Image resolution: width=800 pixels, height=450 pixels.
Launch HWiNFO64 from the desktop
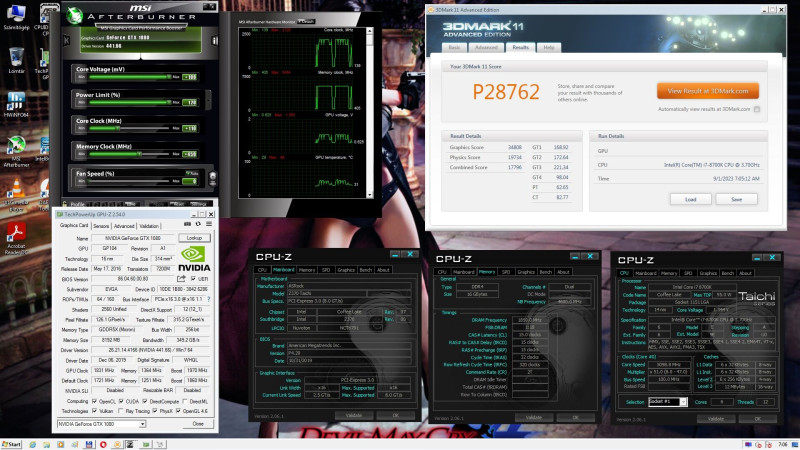click(x=16, y=105)
